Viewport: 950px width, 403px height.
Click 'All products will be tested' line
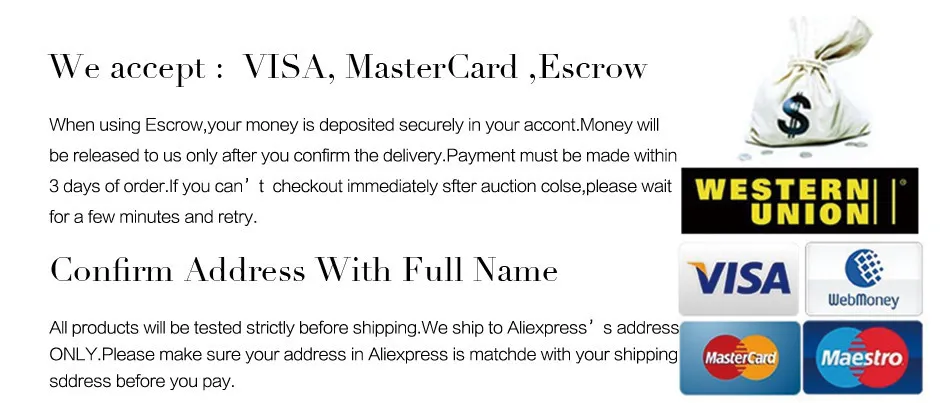coord(364,328)
